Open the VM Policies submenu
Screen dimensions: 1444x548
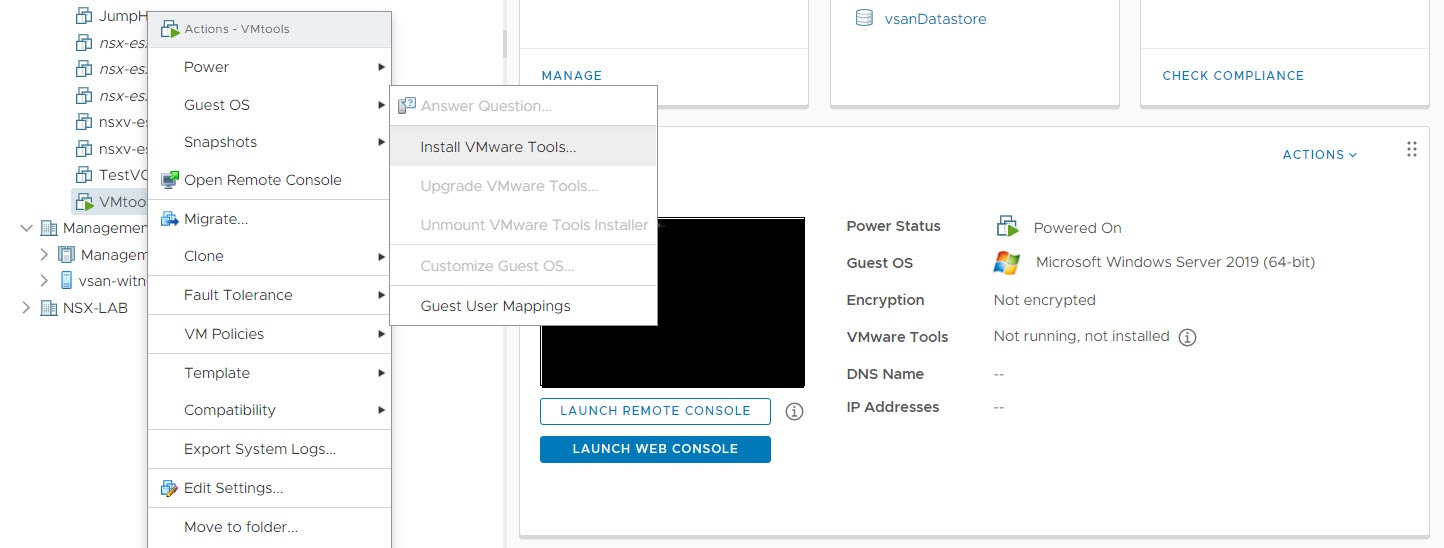pos(269,334)
